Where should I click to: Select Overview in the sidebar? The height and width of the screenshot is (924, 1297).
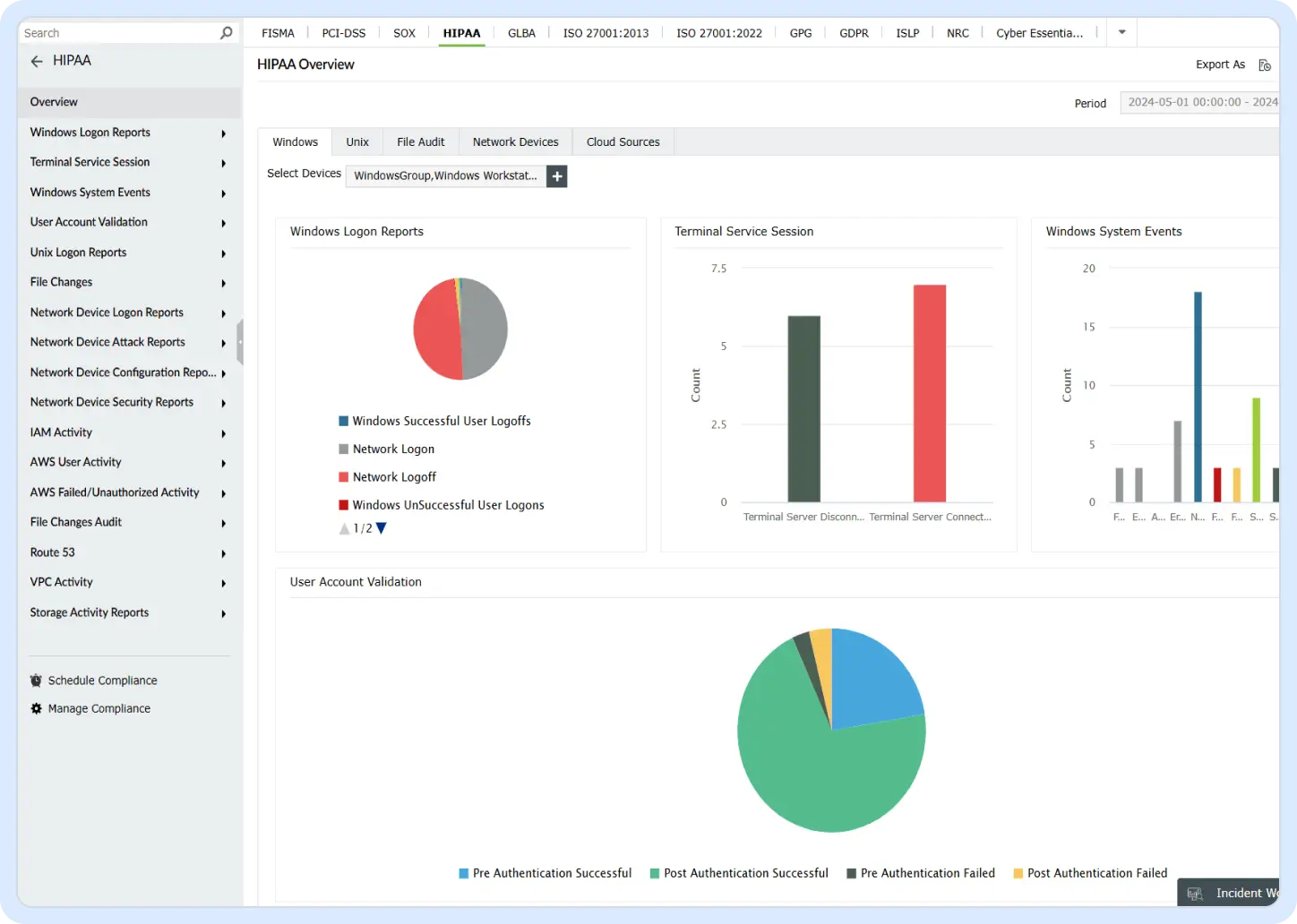click(129, 102)
